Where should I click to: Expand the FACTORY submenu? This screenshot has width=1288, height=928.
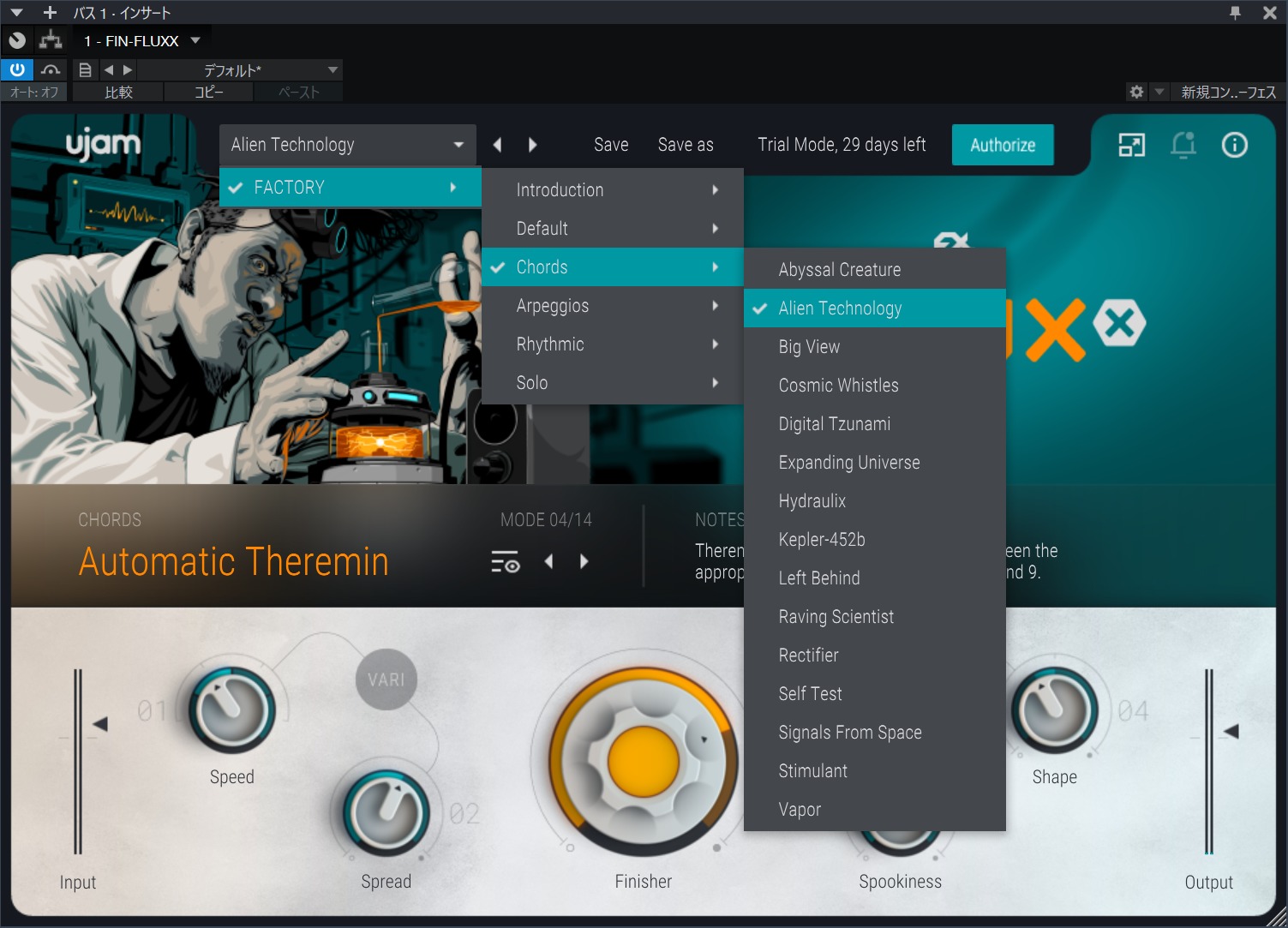350,188
